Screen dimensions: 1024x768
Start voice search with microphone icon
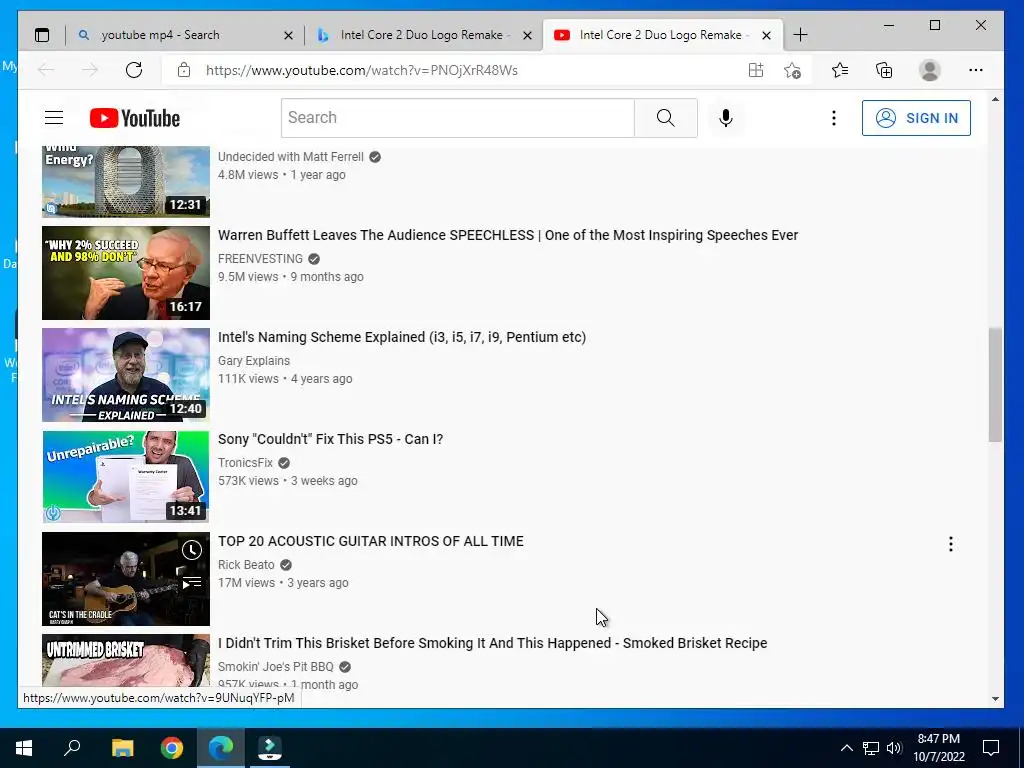click(x=726, y=118)
